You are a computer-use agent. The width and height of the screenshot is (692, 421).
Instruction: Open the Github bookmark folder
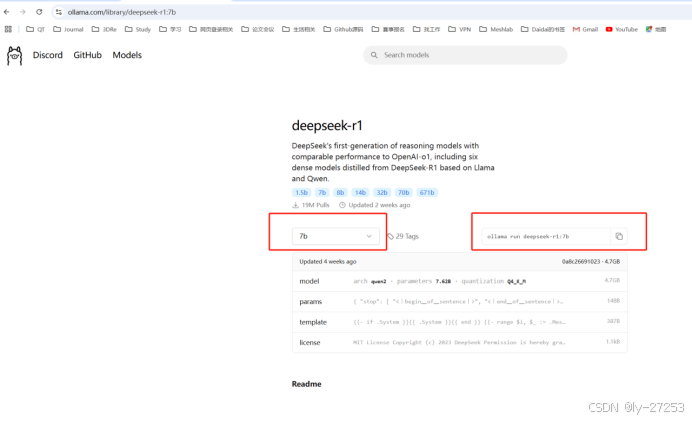pos(343,29)
